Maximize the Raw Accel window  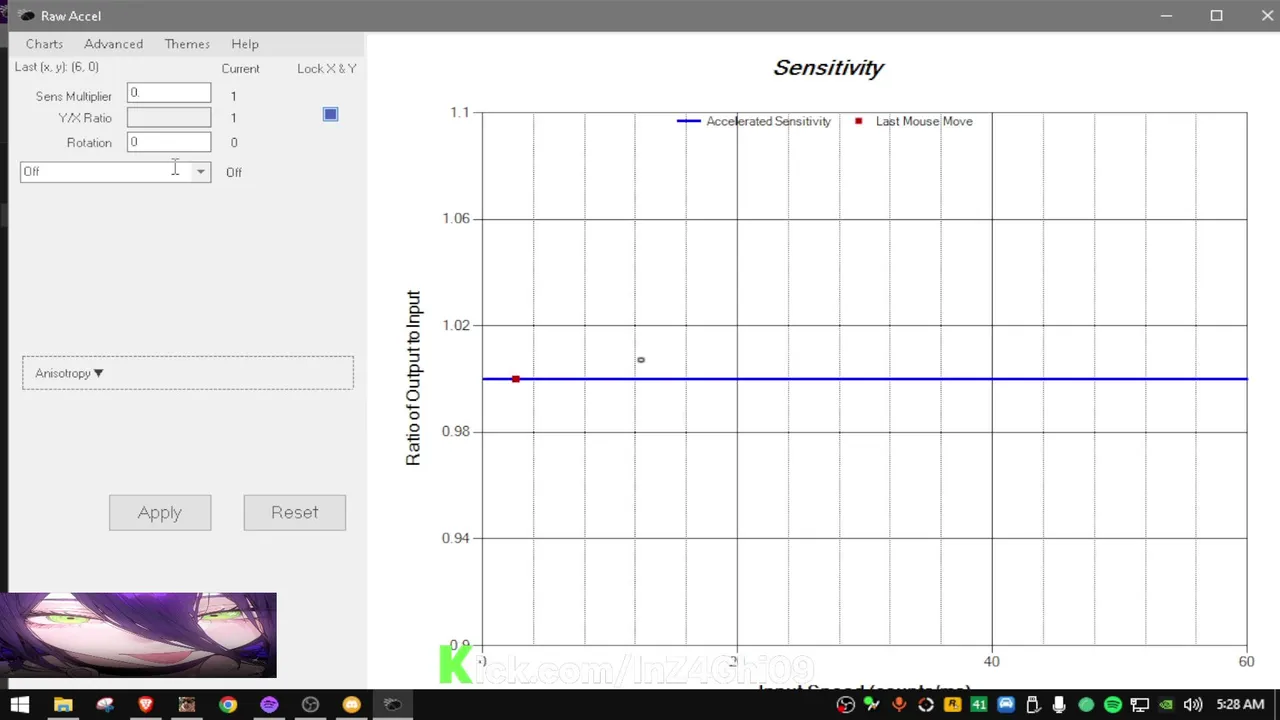coord(1216,16)
